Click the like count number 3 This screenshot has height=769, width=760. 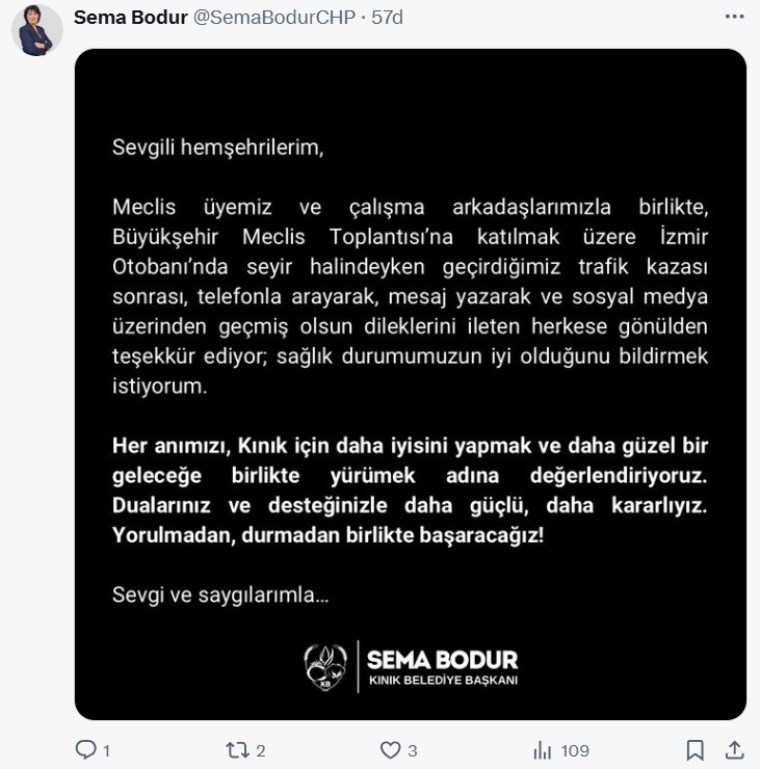pos(413,751)
